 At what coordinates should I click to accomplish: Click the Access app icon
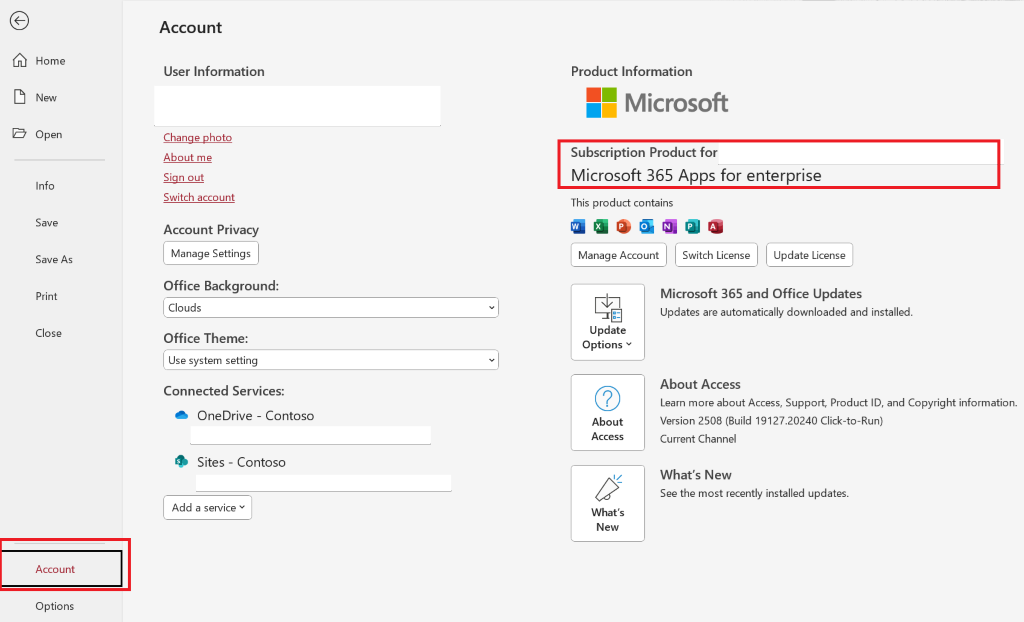716,227
